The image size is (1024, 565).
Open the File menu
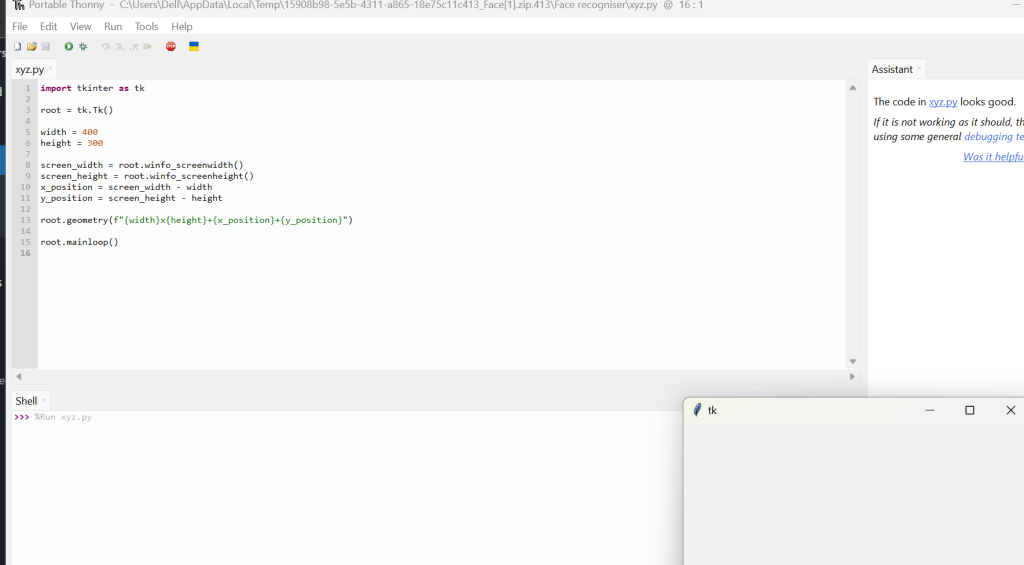point(20,27)
